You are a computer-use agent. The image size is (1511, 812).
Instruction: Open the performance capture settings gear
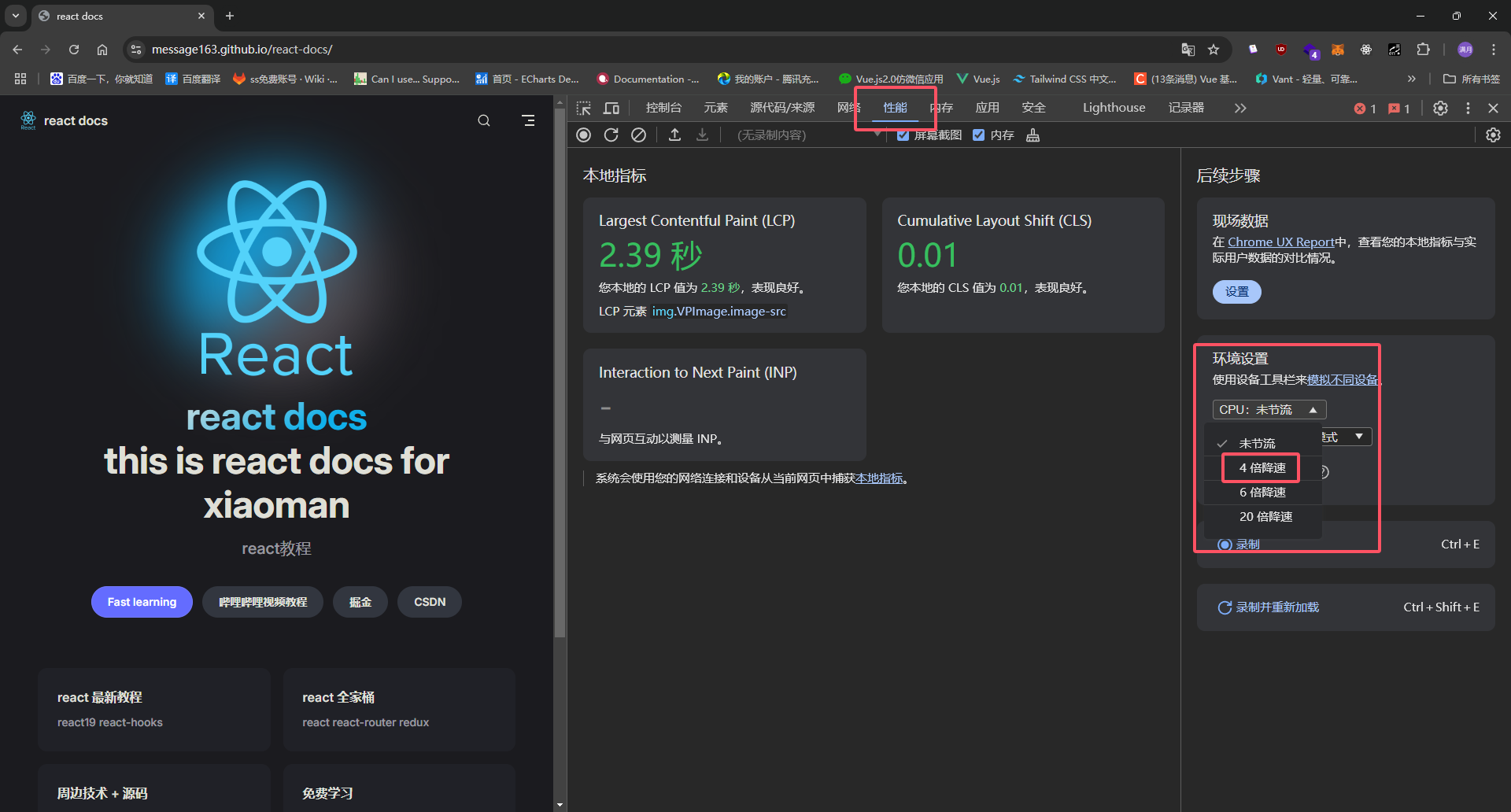[x=1492, y=135]
